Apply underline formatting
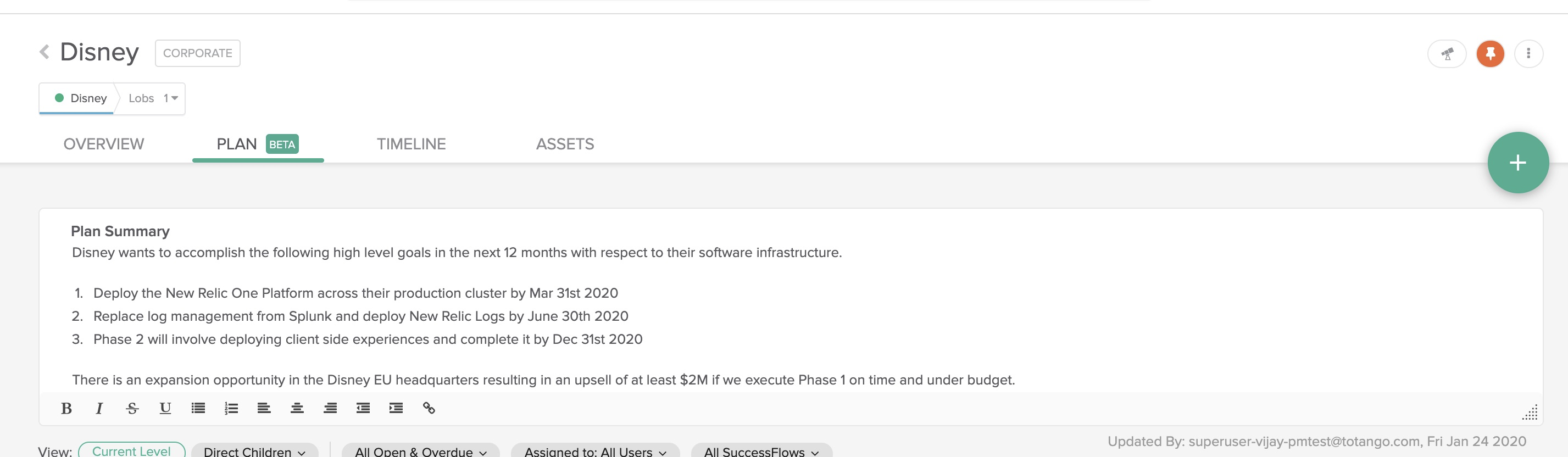This screenshot has width=1568, height=457. 165,408
